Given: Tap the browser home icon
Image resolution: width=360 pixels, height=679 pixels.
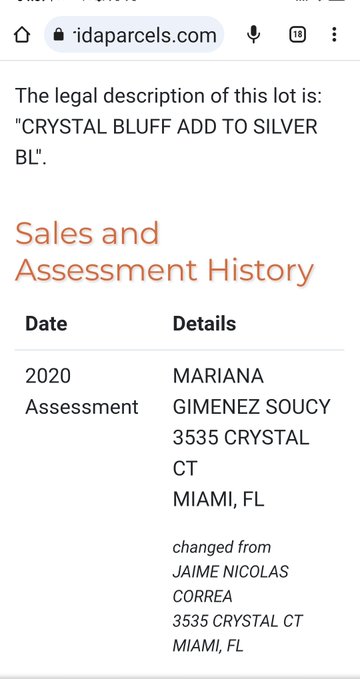Looking at the screenshot, I should 22,35.
